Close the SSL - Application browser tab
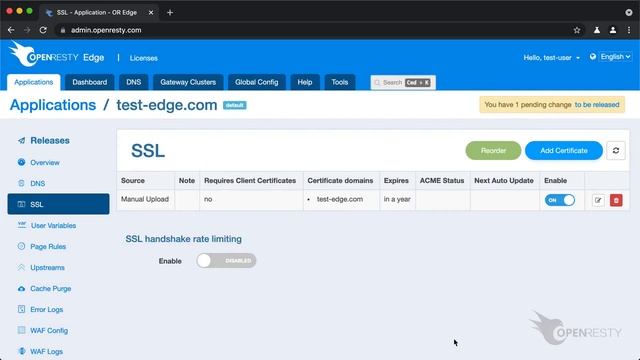 tap(151, 13)
